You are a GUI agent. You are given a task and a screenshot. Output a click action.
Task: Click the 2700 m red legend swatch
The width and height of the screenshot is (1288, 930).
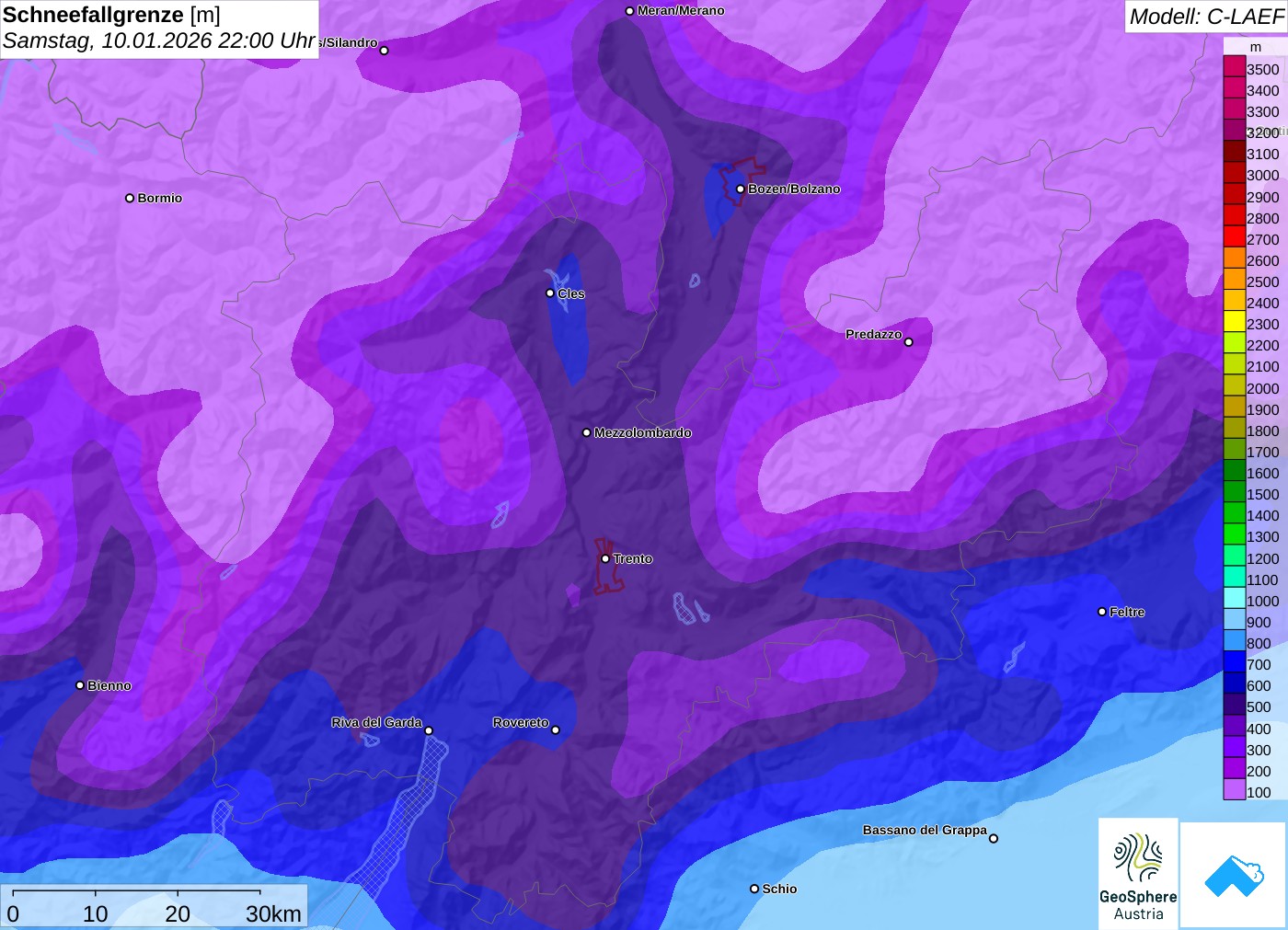1235,236
